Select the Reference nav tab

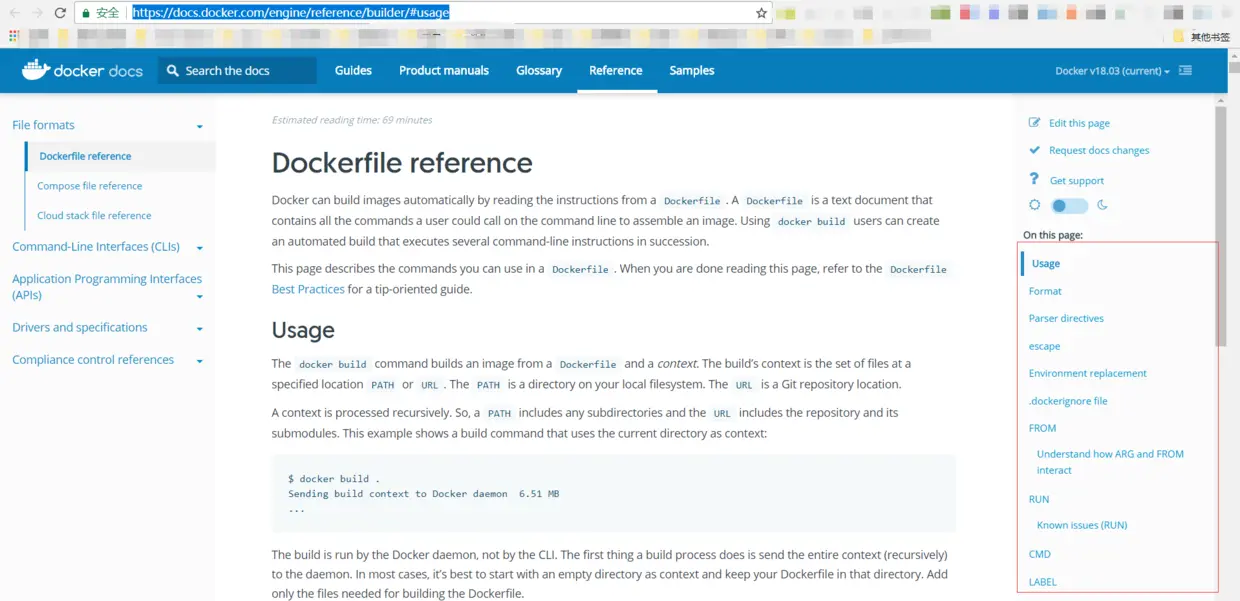(616, 70)
